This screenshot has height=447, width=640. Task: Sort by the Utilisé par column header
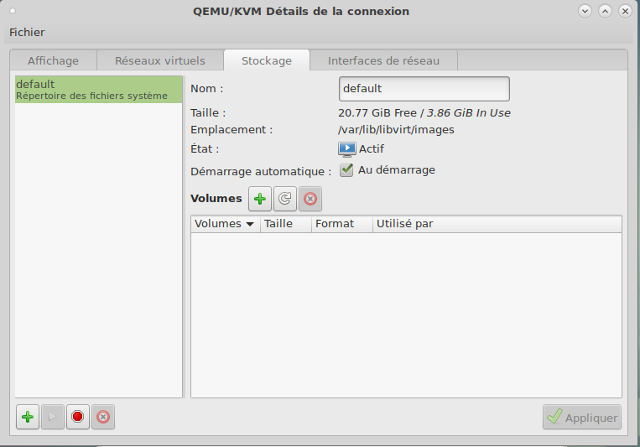click(x=497, y=224)
